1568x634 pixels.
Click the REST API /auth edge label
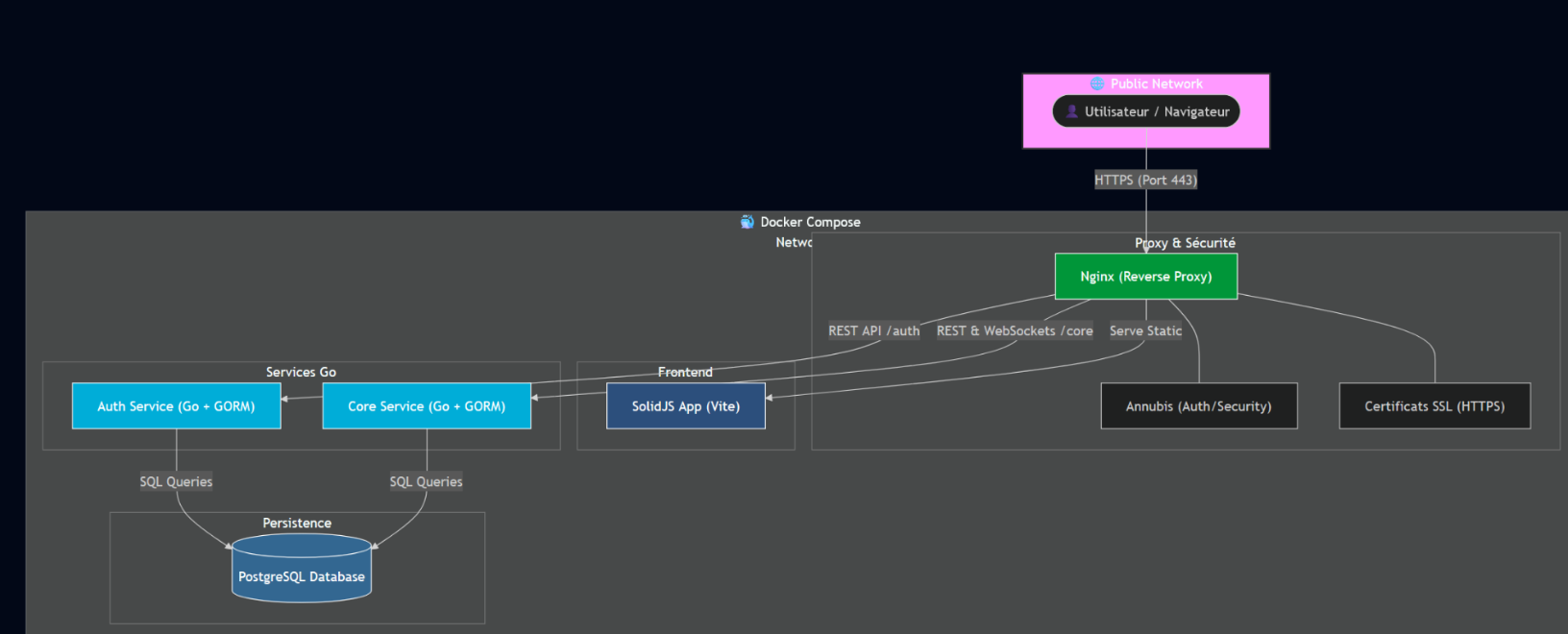[873, 331]
